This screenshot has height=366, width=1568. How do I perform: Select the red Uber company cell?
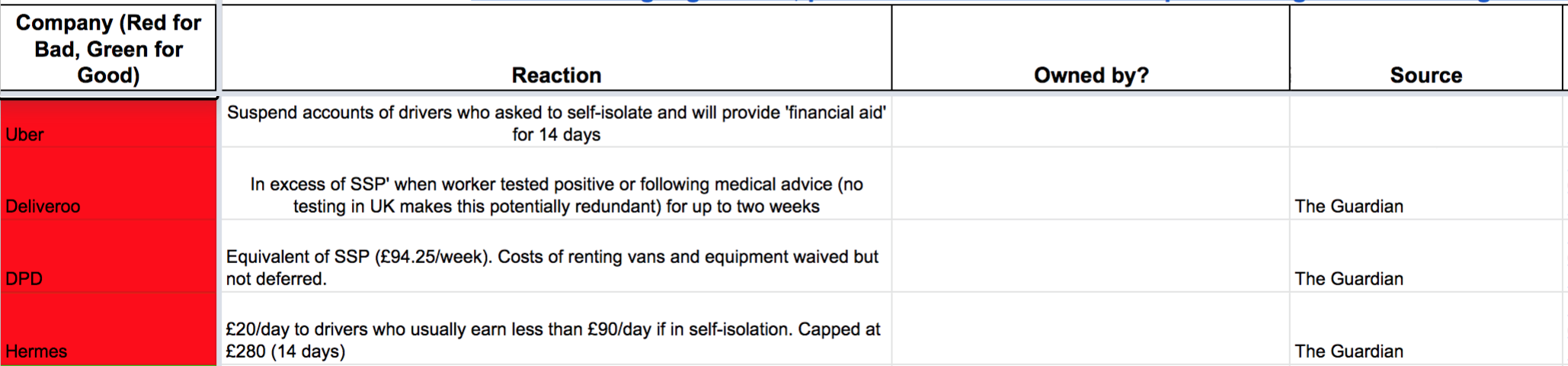[x=108, y=124]
